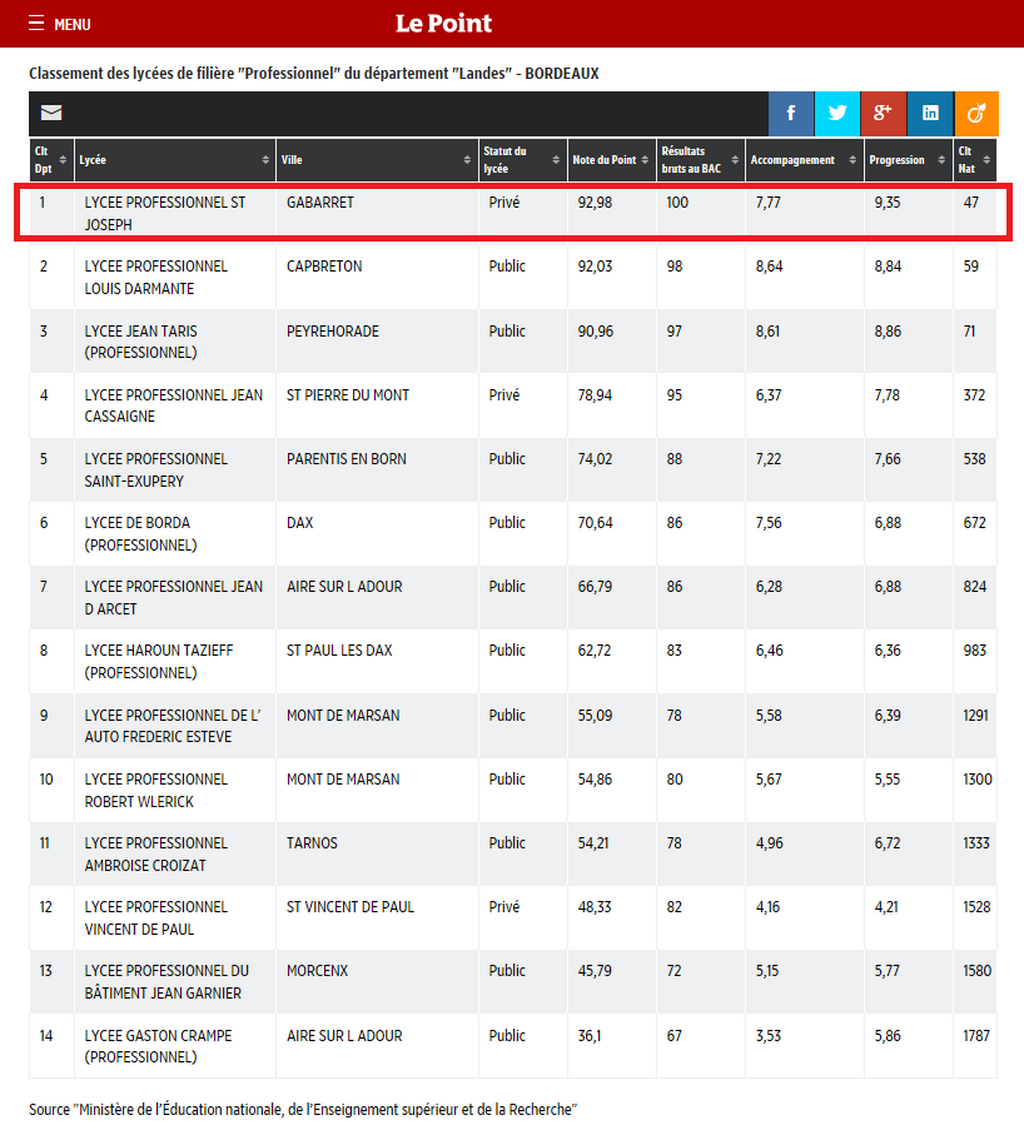This screenshot has width=1024, height=1140.
Task: Sort table by Lycée column
Action: (x=175, y=160)
